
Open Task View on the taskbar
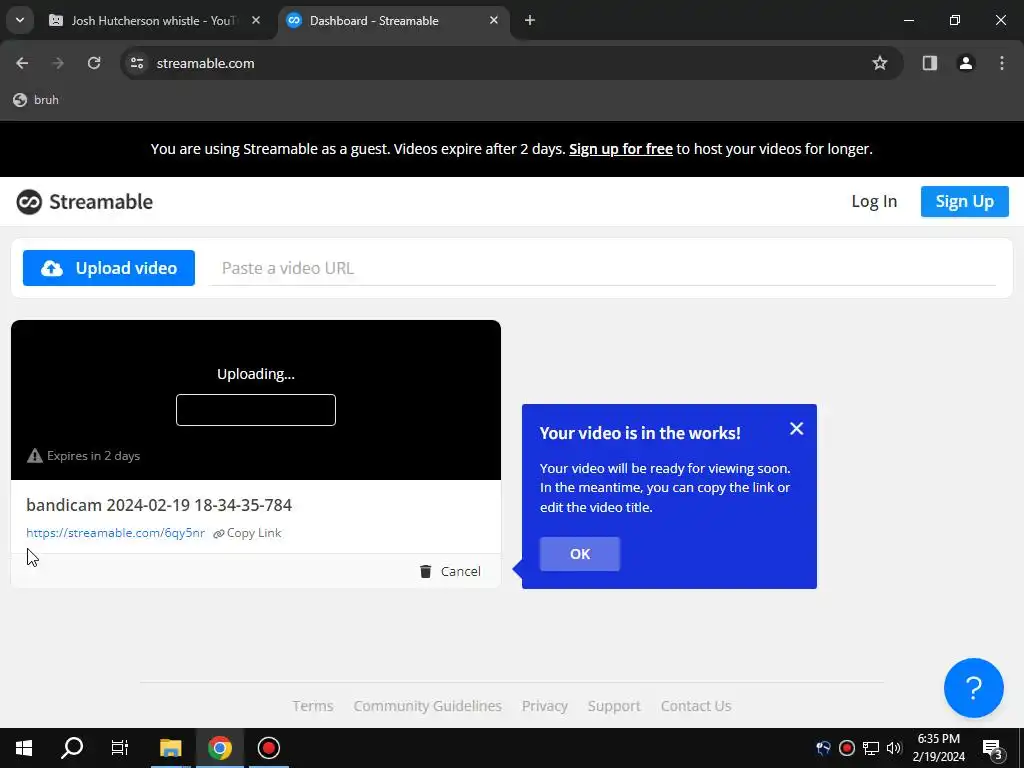pyautogui.click(x=120, y=748)
